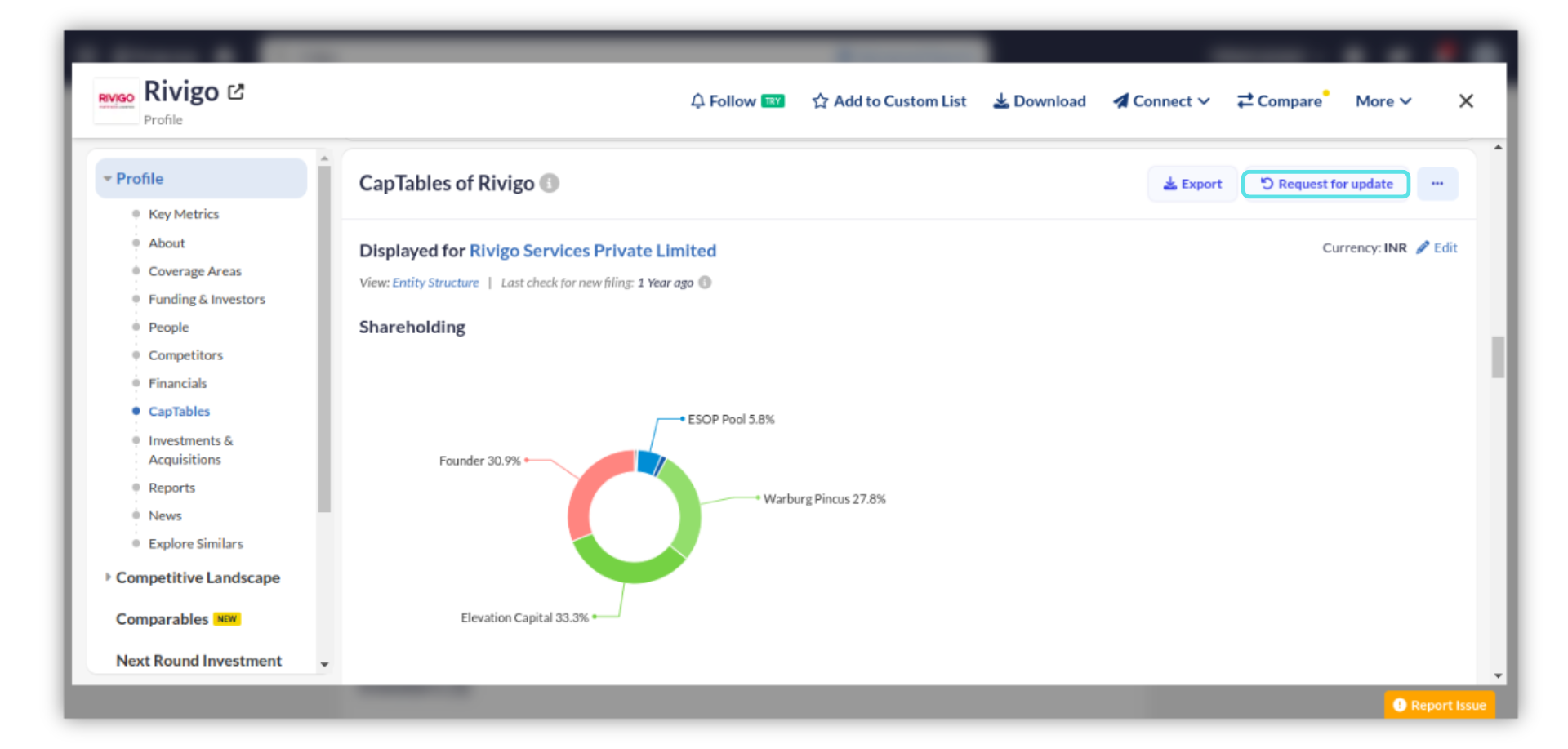Click the info icon beside CapTables of Rivigo
Image resolution: width=1568 pixels, height=749 pixels.
point(550,183)
